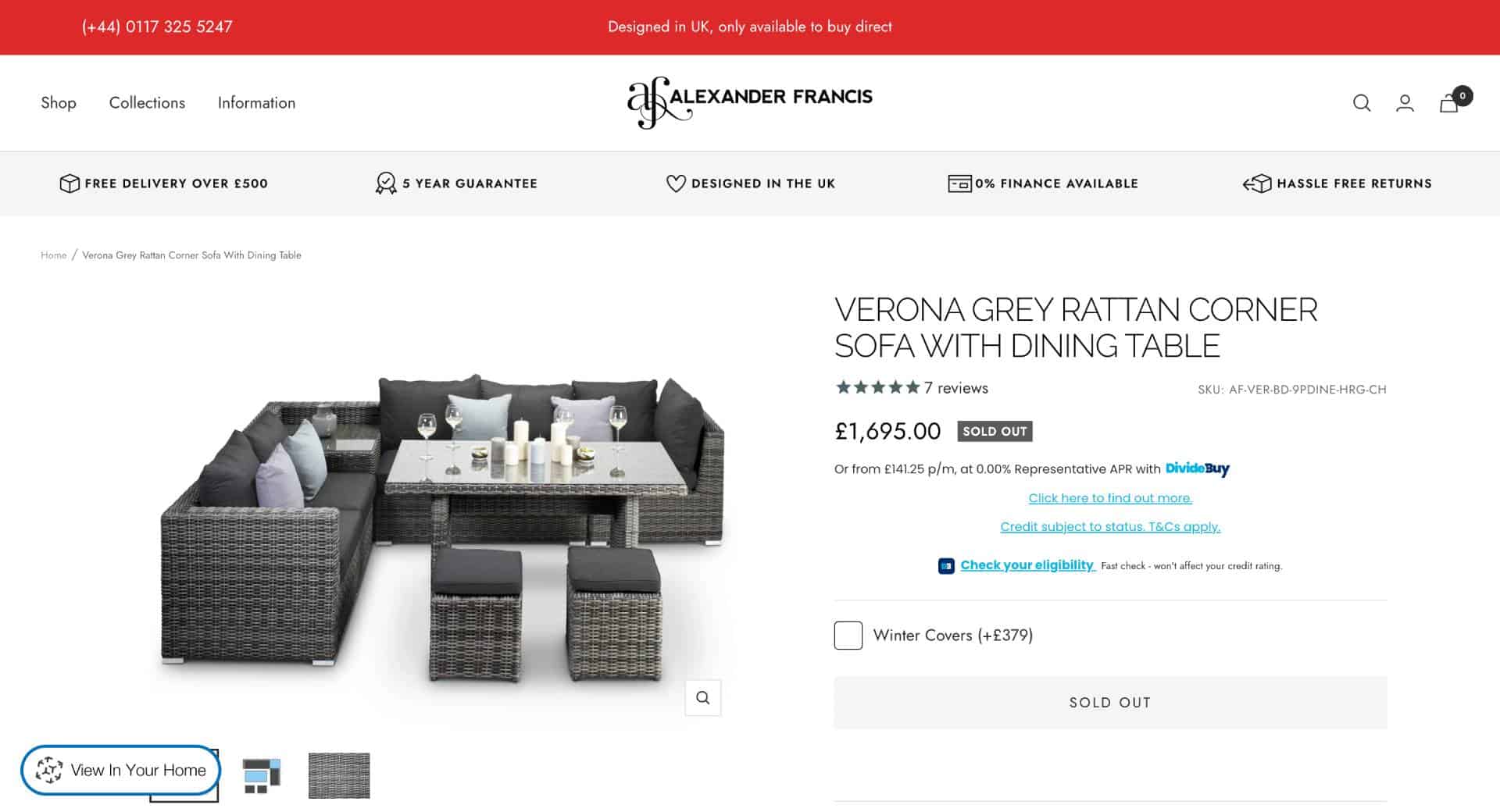
Task: Click the free delivery box icon
Action: [70, 183]
